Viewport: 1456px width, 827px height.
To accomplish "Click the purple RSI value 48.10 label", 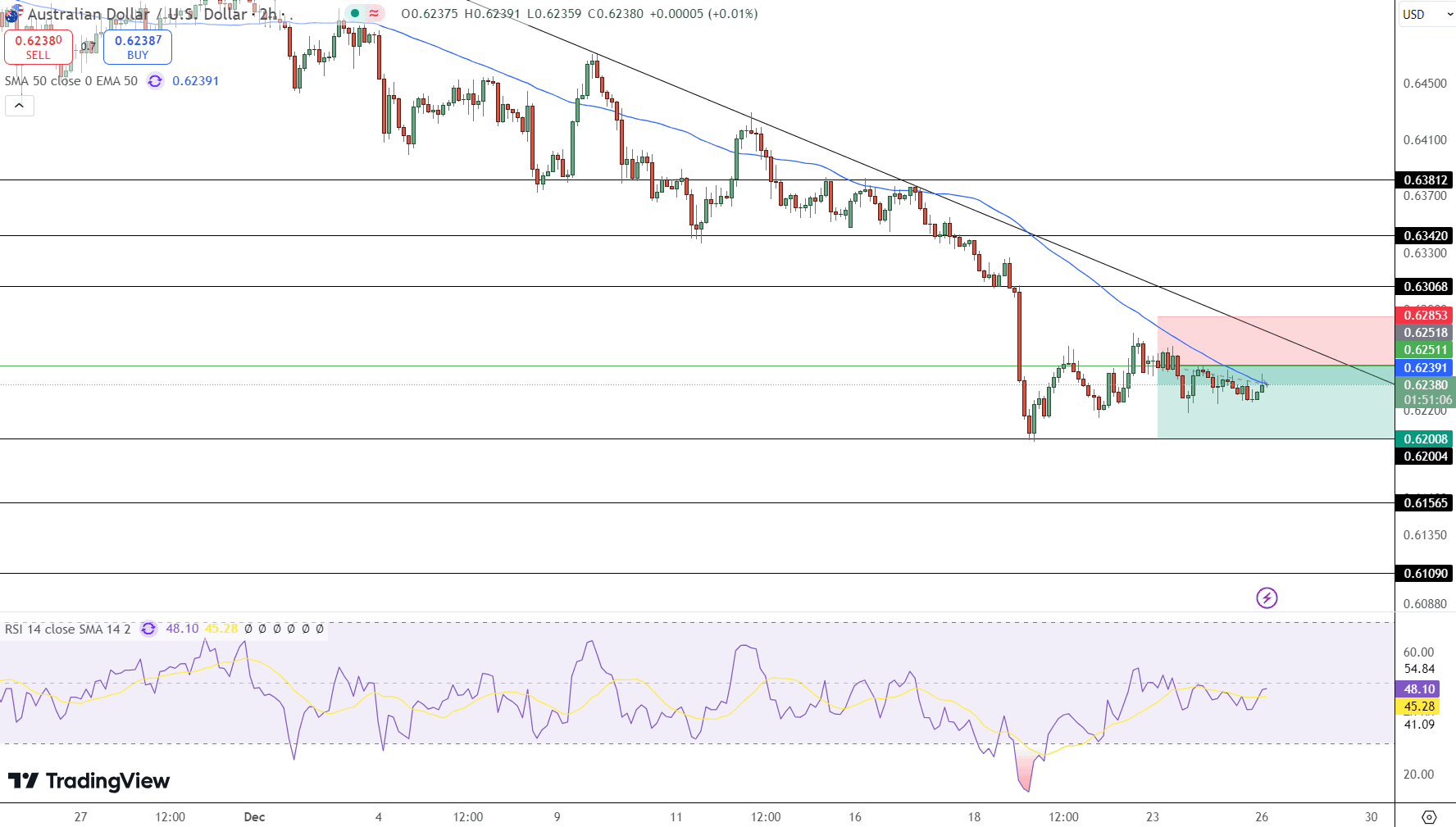I will (x=1419, y=689).
